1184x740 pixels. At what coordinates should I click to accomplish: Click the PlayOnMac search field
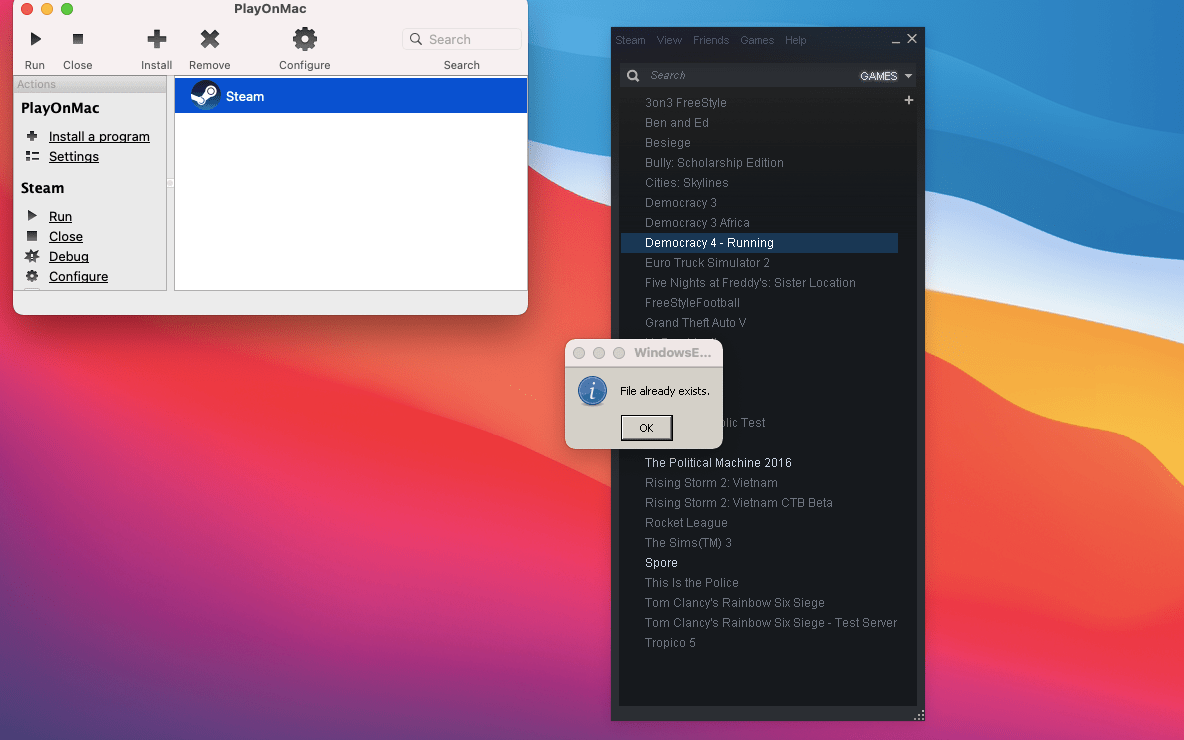462,39
